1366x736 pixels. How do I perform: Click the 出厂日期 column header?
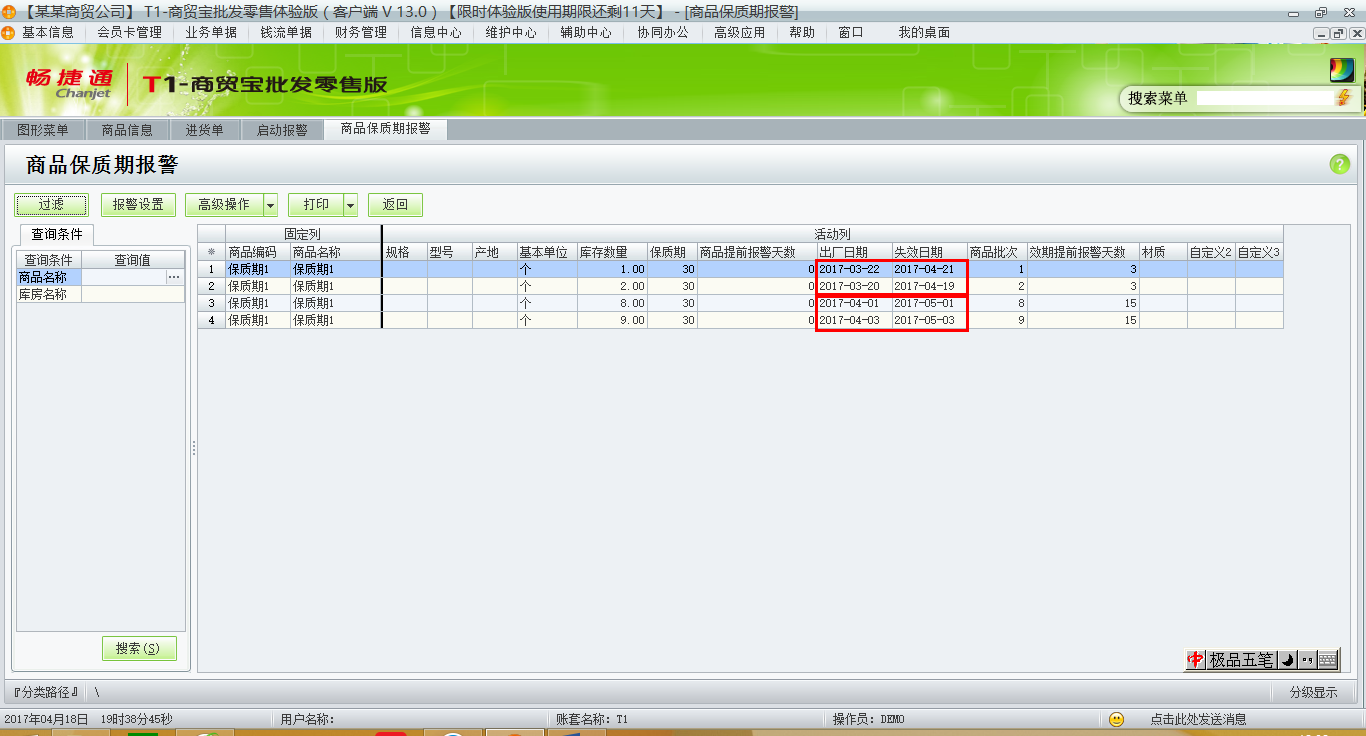(854, 252)
